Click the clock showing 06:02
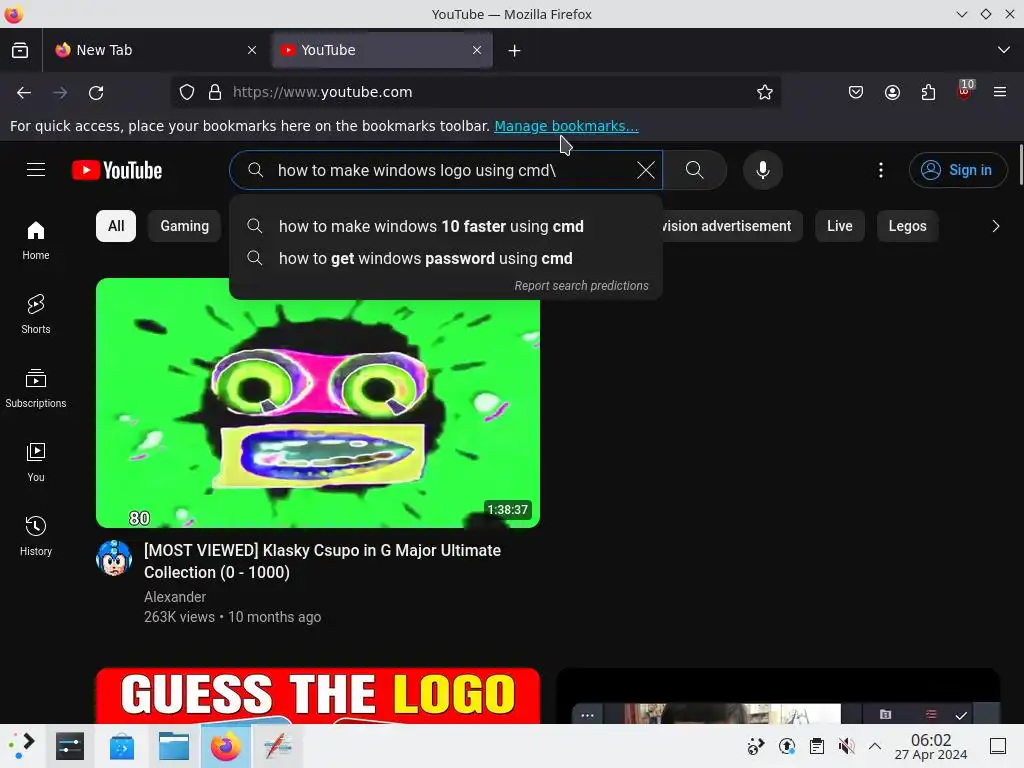Viewport: 1024px width, 768px height. pos(931,746)
